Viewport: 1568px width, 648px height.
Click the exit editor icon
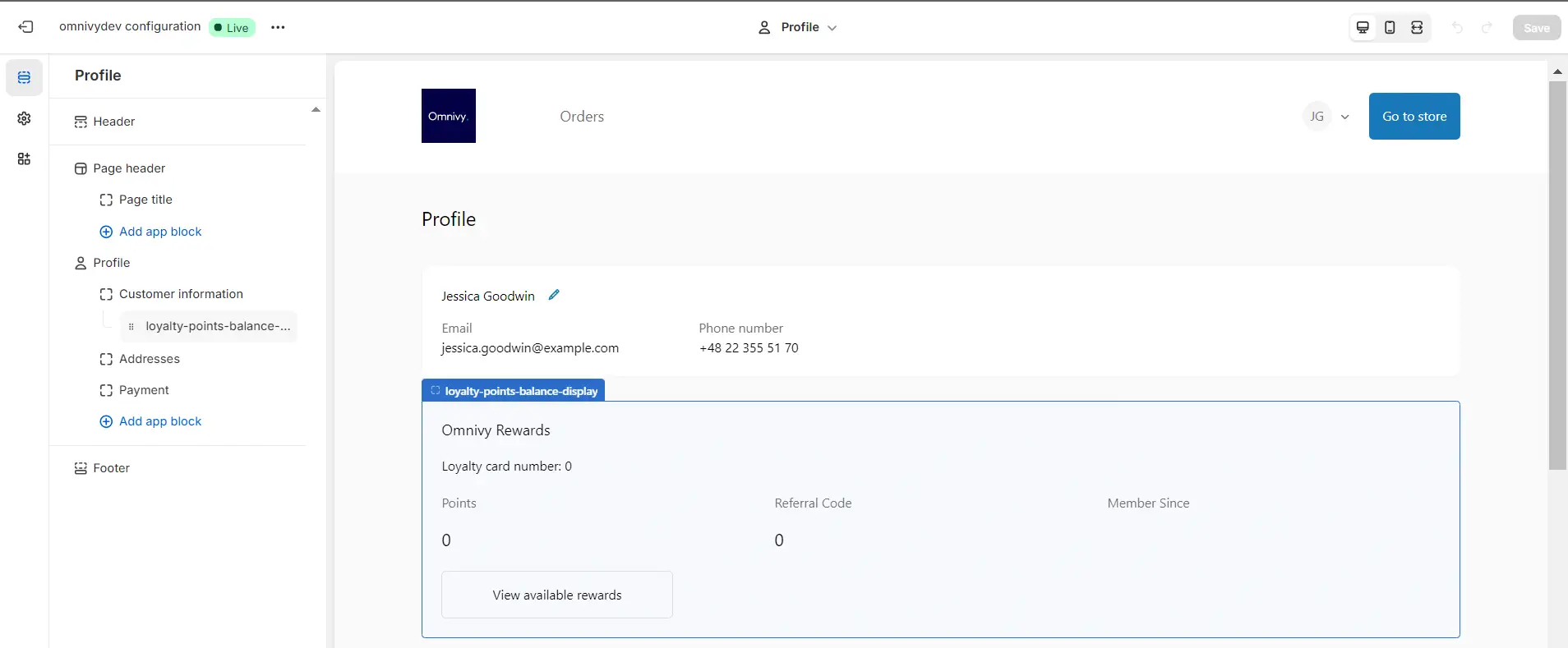click(x=25, y=27)
